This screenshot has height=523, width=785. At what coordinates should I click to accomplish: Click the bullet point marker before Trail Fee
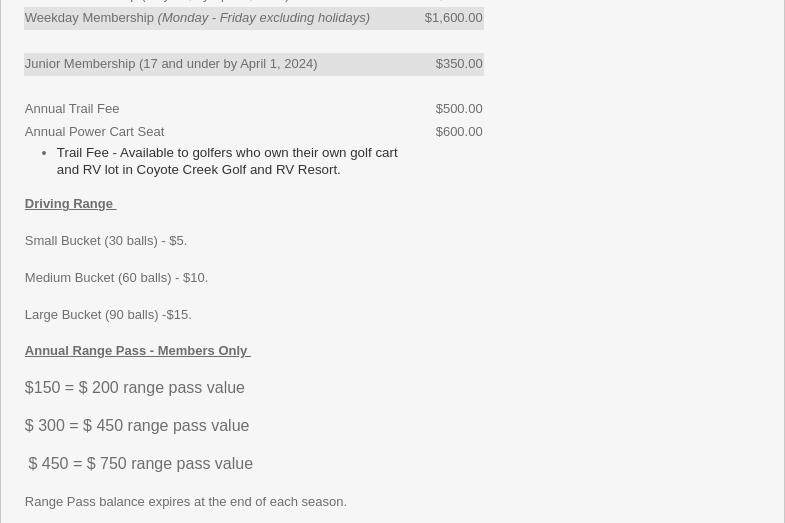click(44, 153)
